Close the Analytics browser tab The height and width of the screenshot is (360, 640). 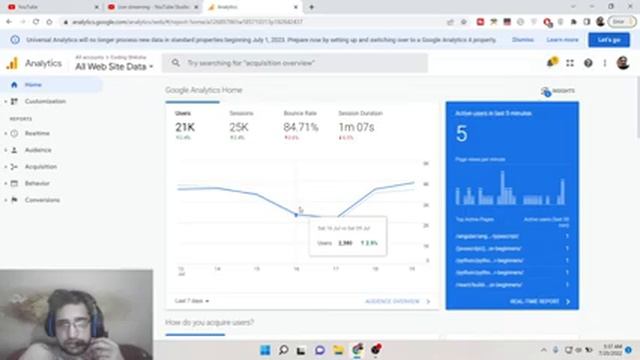(296, 7)
